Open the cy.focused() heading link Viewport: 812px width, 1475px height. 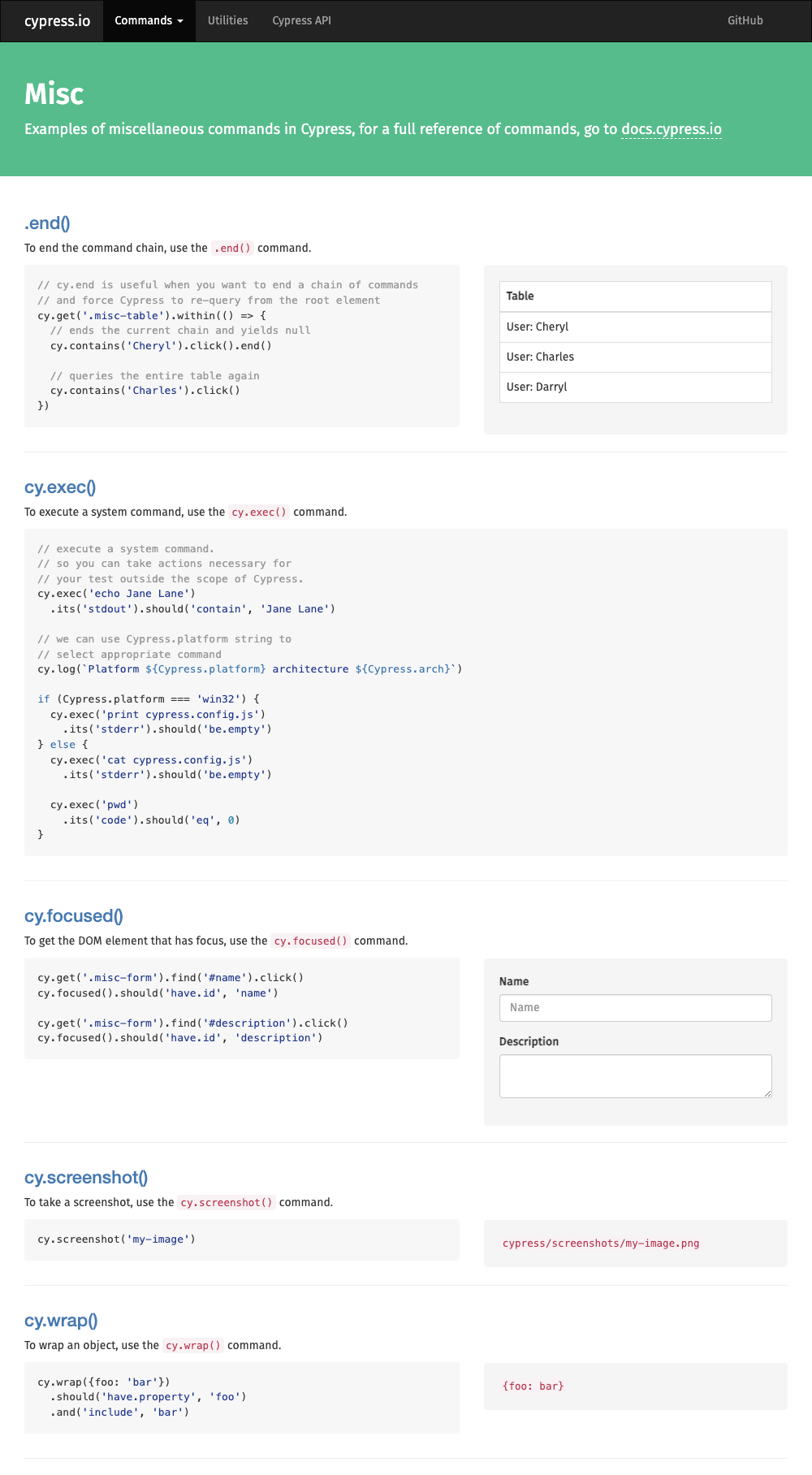74,916
